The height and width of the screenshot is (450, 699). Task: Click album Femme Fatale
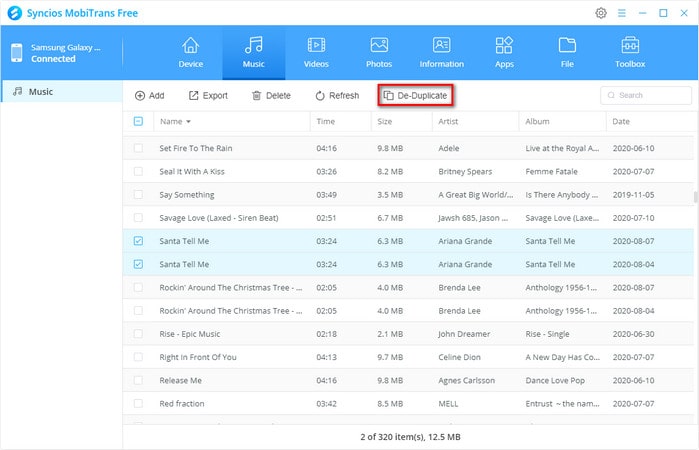pos(551,171)
